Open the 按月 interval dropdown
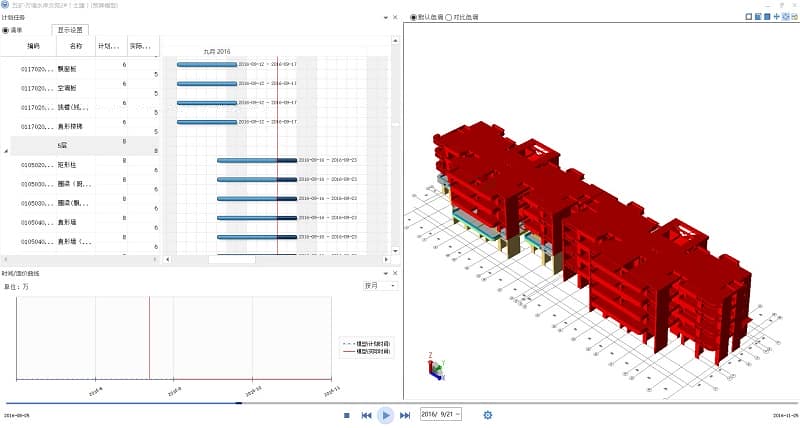Viewport: 800px width, 428px height. click(380, 286)
